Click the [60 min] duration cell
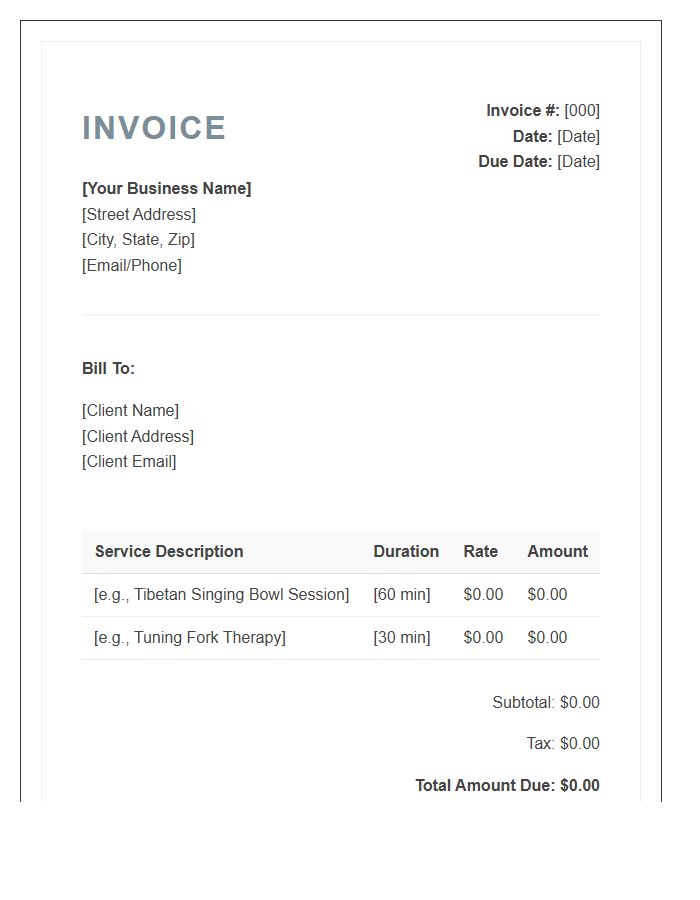This screenshot has height=900, width=700. point(402,594)
